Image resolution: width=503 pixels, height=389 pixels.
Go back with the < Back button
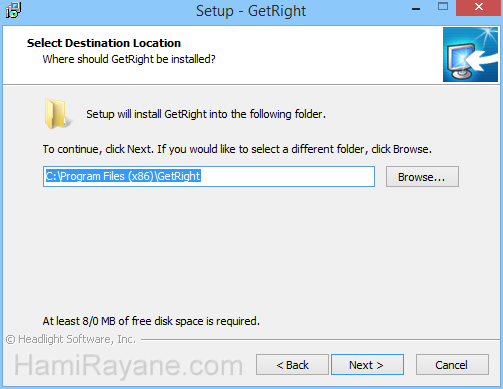(292, 365)
